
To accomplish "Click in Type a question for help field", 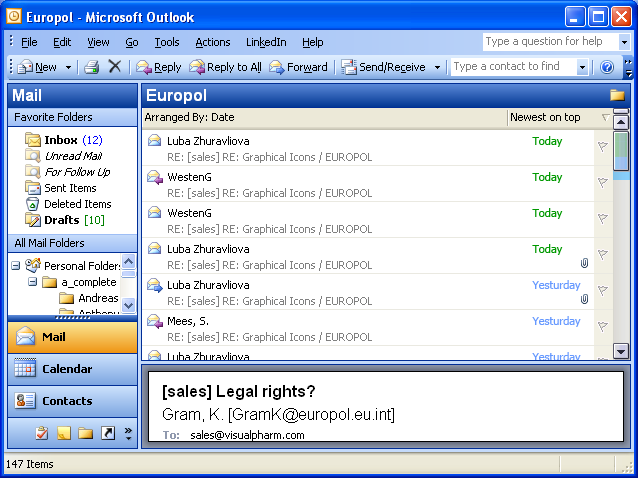I will click(x=550, y=41).
